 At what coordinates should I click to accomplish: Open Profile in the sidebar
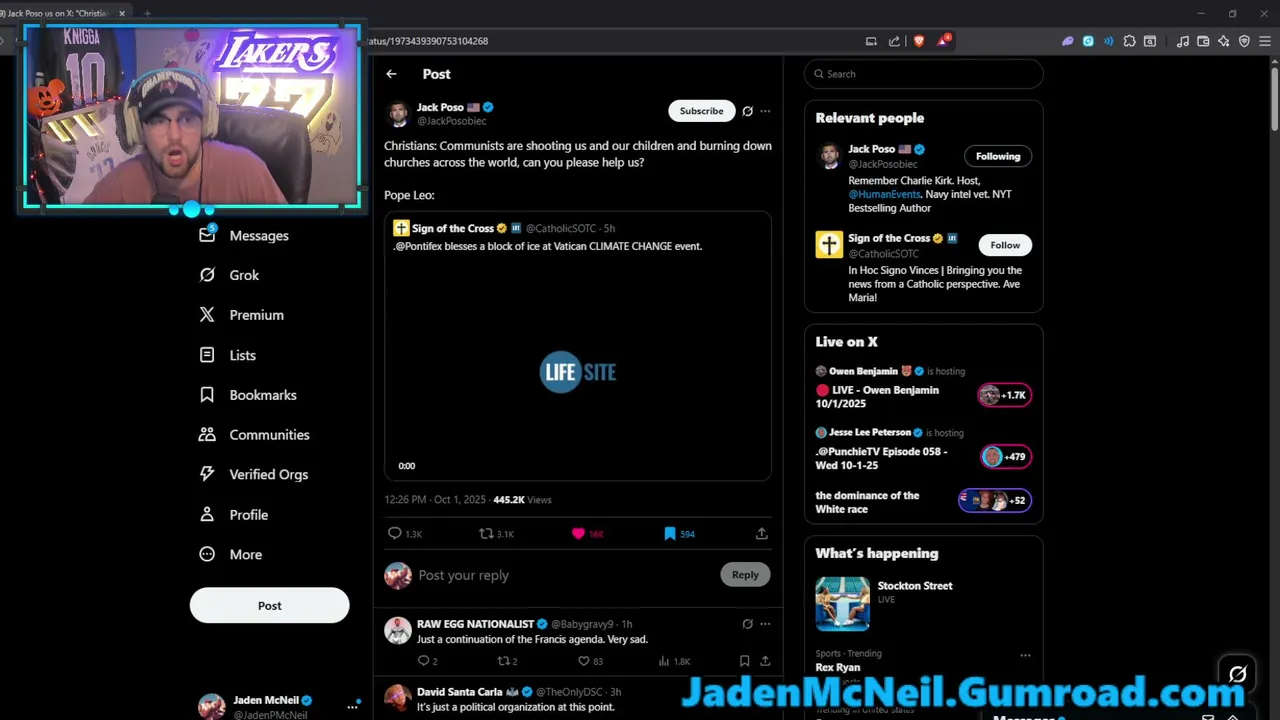tap(233, 515)
